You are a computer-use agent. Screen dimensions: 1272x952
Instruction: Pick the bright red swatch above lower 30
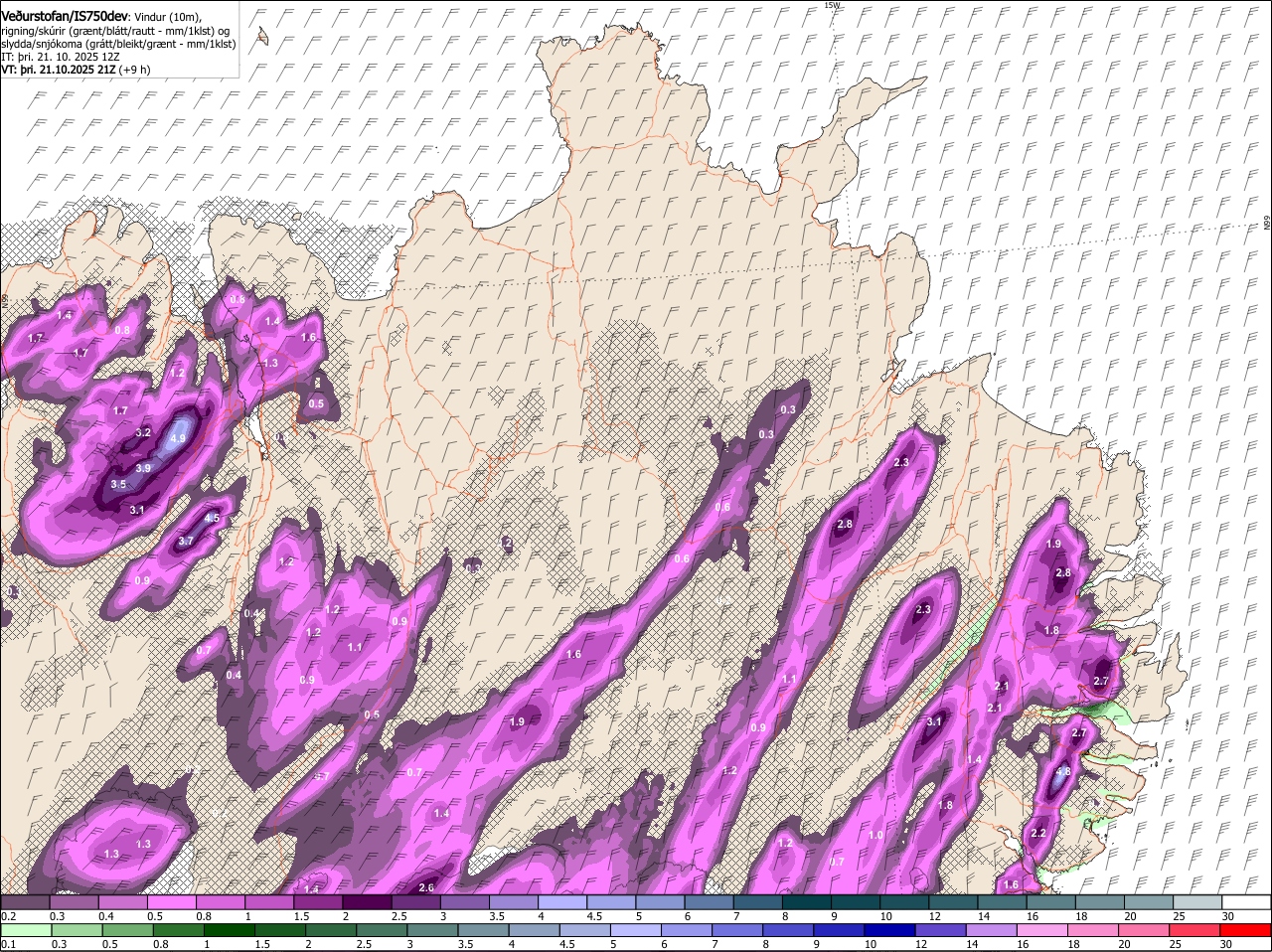1246,930
